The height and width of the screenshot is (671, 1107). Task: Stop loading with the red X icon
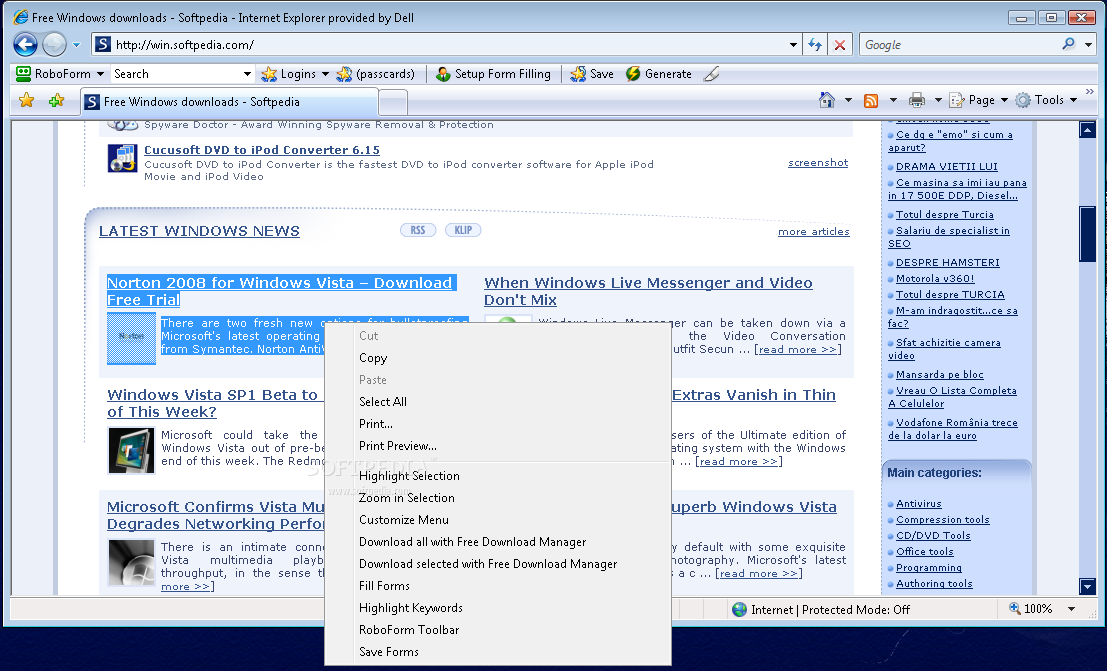pyautogui.click(x=840, y=44)
